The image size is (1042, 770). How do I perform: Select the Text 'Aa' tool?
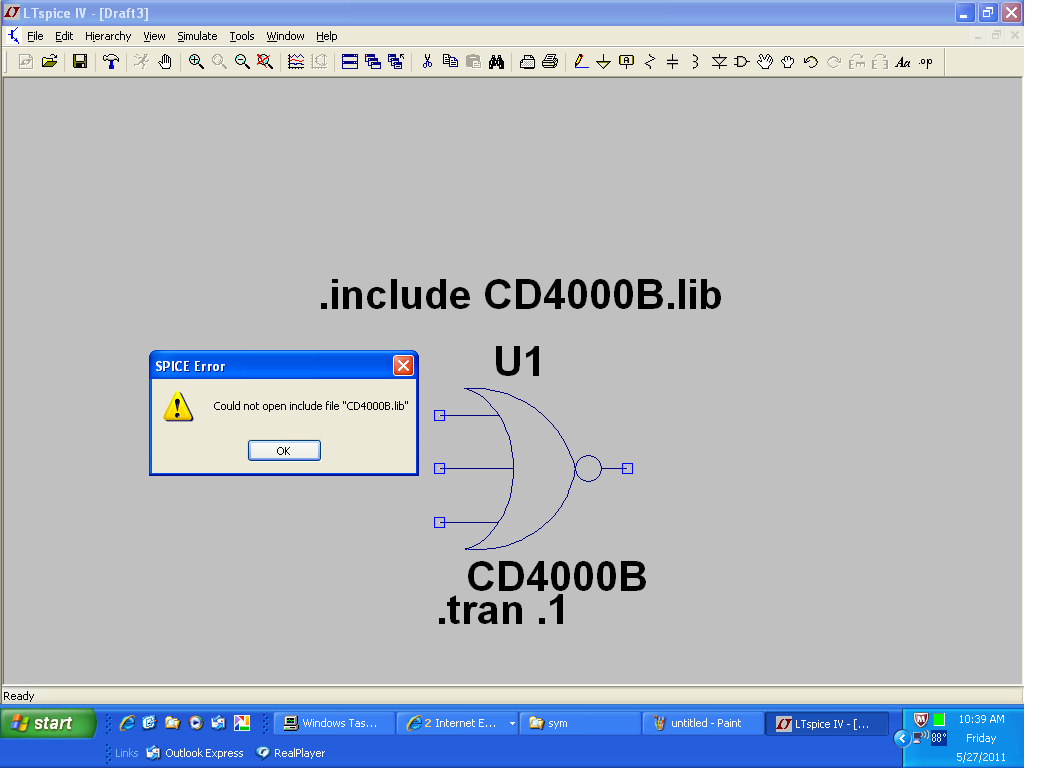(902, 62)
